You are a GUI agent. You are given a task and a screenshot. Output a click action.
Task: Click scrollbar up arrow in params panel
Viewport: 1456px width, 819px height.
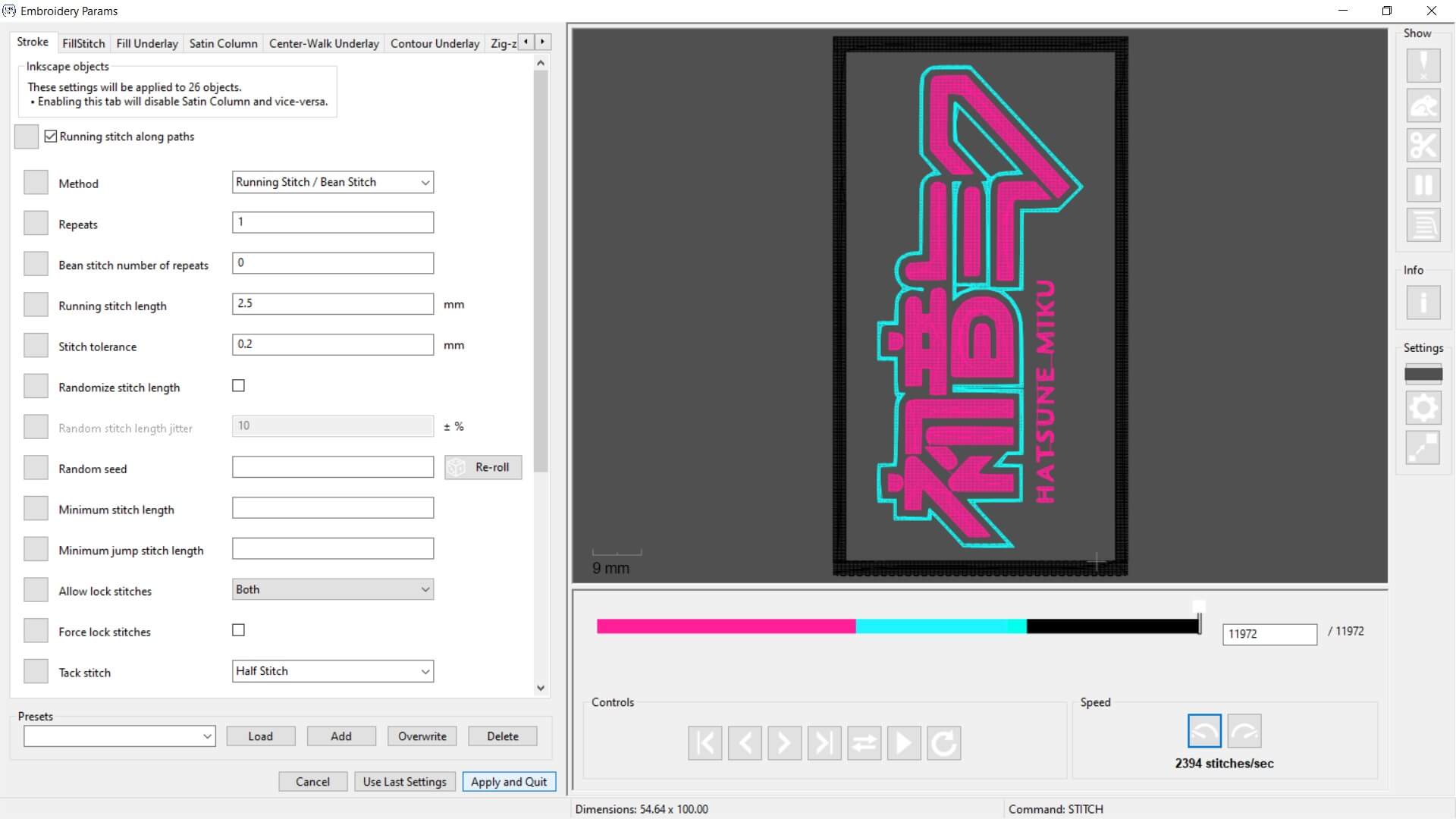(541, 63)
